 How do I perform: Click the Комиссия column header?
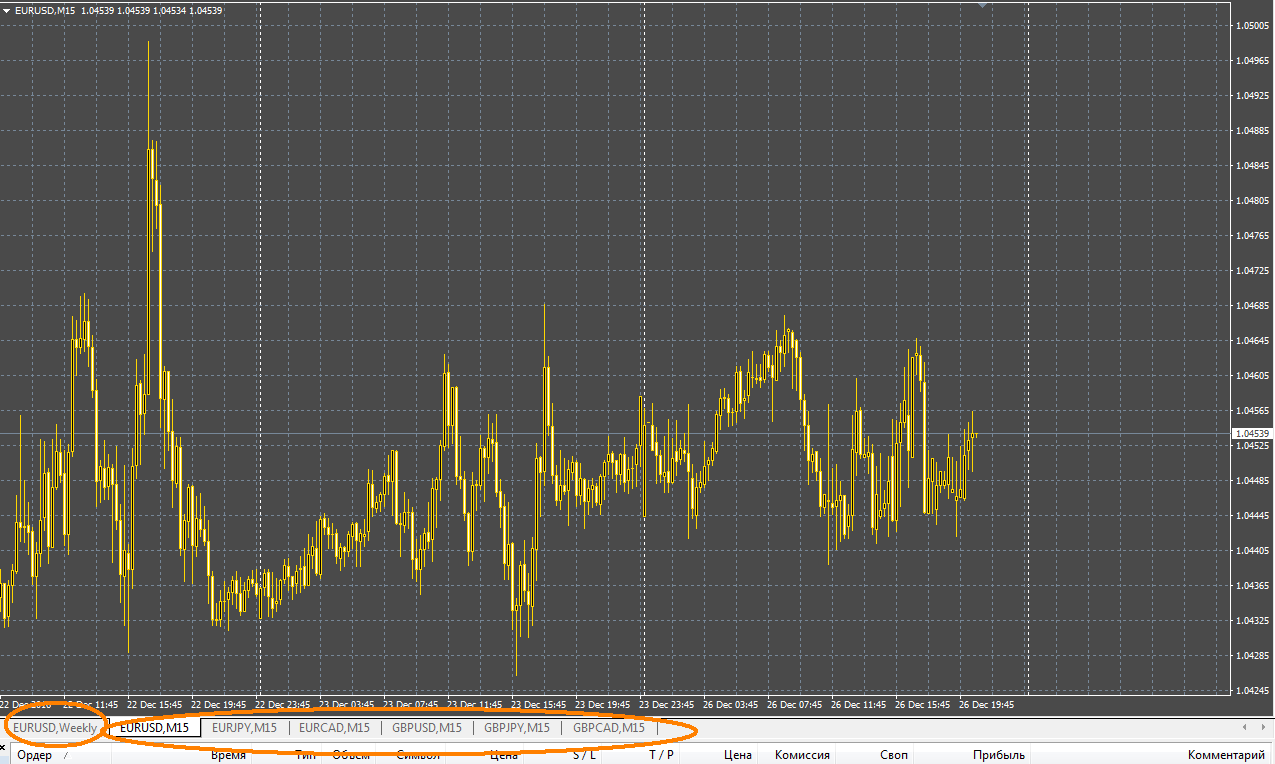point(802,755)
